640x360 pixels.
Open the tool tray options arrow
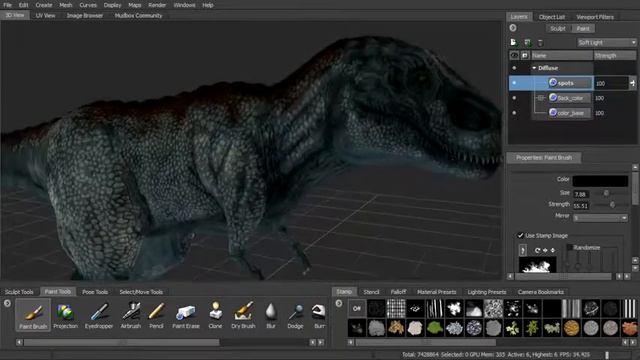pyautogui.click(x=7, y=303)
